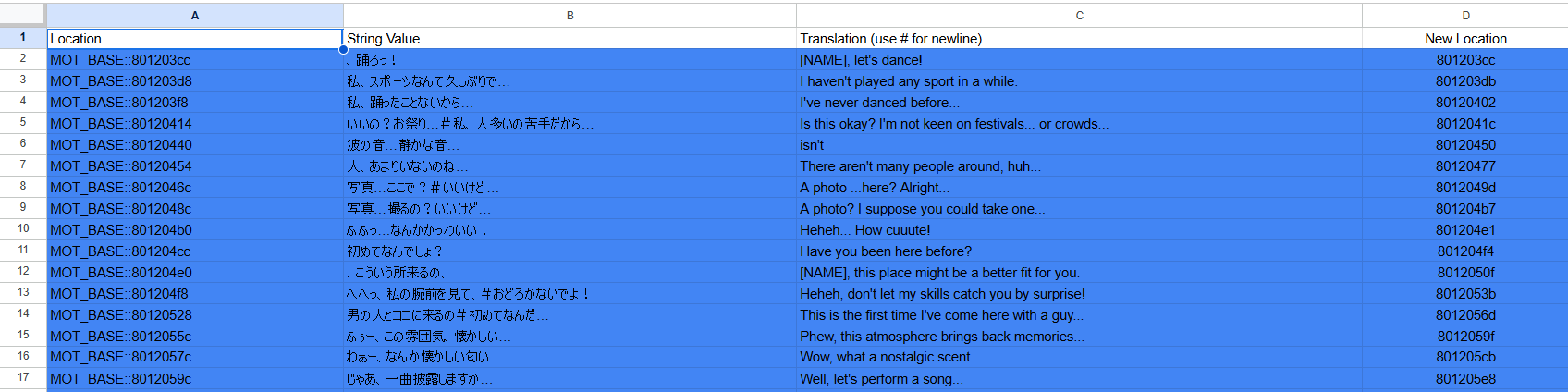Select the cell with value 801205e8

[x=1465, y=379]
